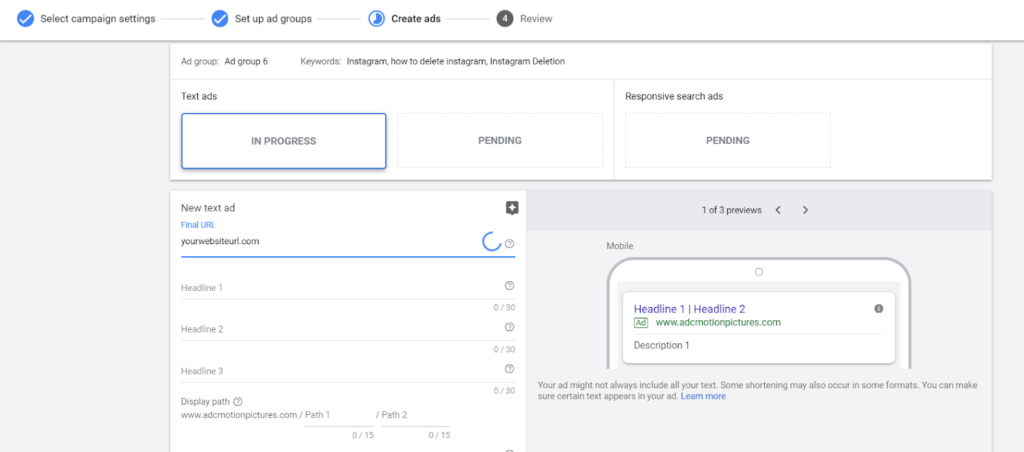Show the previous ad preview
Screen dimensions: 1024x452
click(x=778, y=210)
